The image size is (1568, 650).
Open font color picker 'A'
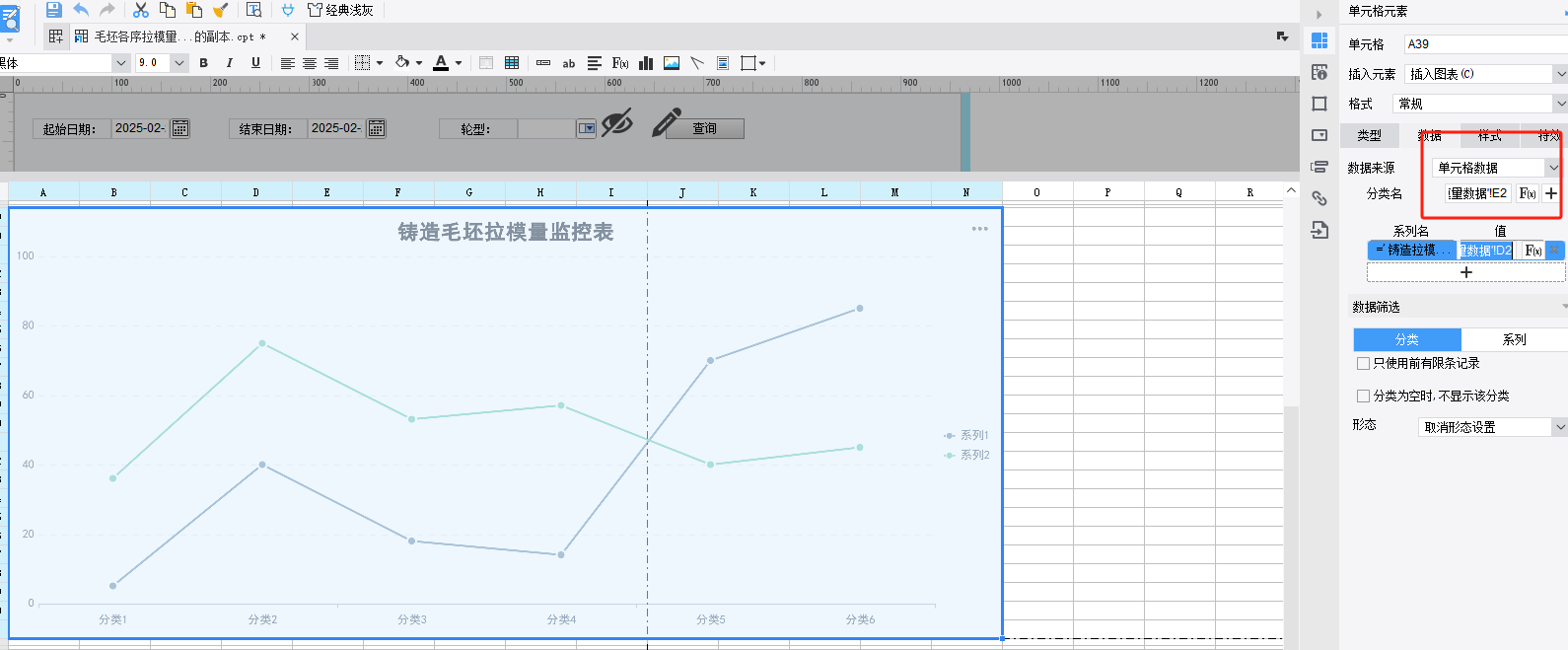pyautogui.click(x=441, y=63)
